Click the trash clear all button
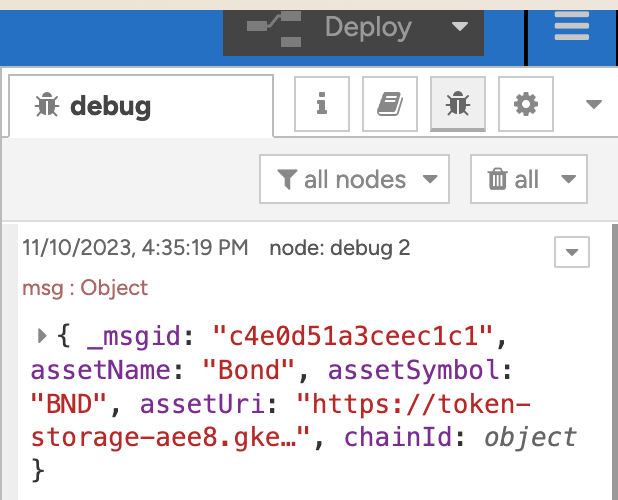The width and height of the screenshot is (618, 500). click(x=513, y=180)
